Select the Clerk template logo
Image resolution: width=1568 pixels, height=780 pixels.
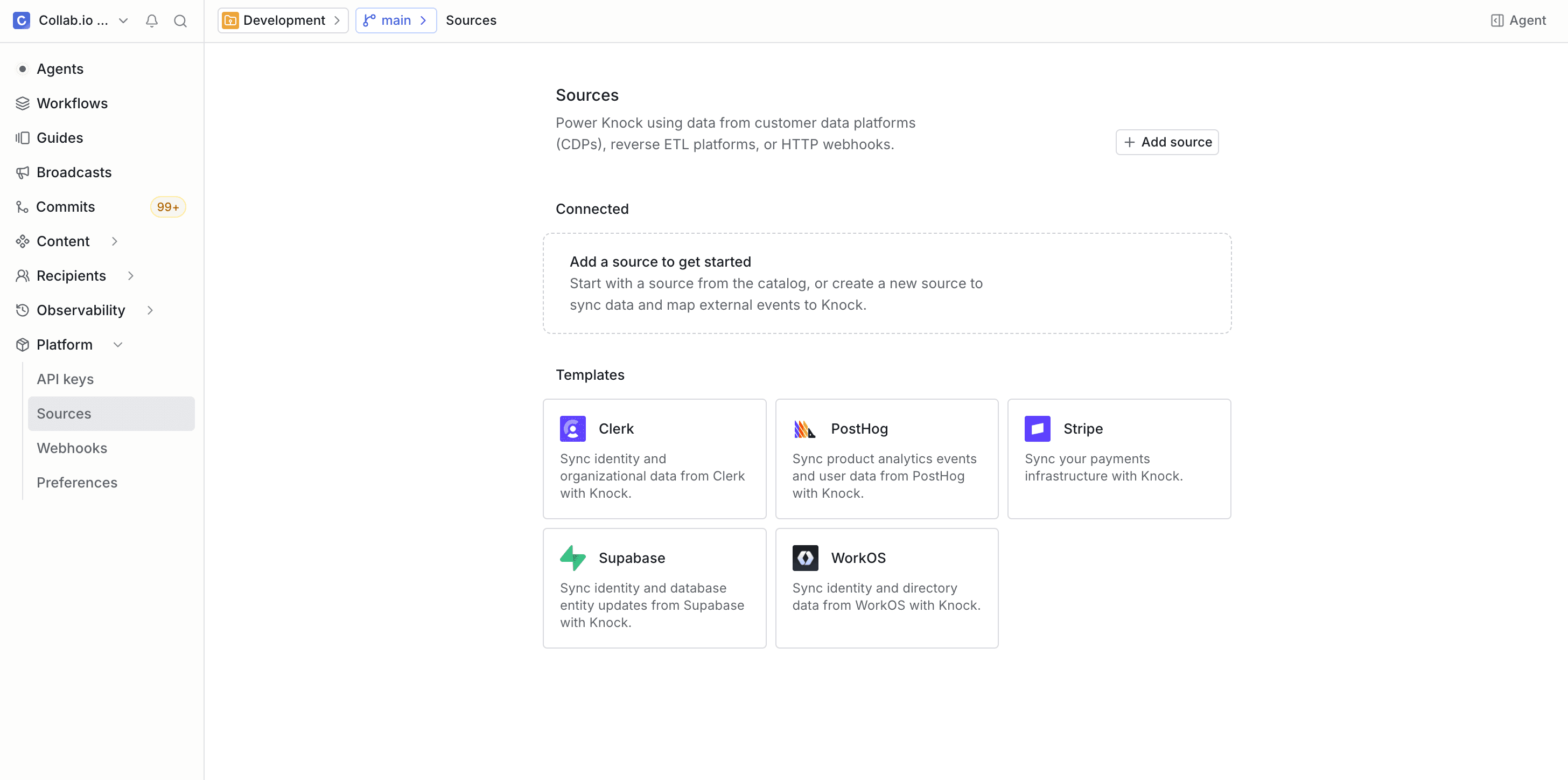[x=572, y=428]
